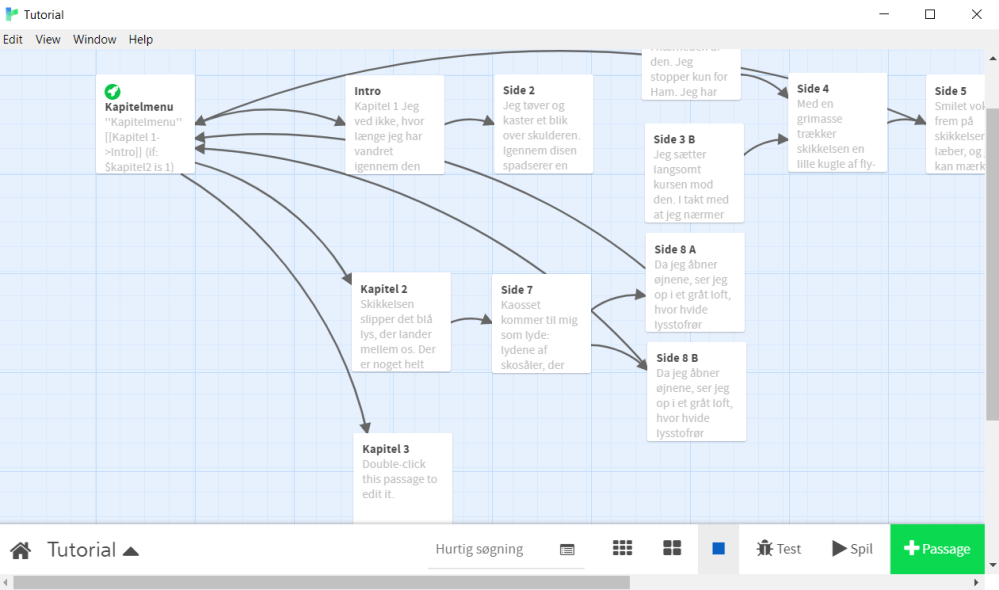Open the find and replace dialog icon
The width and height of the screenshot is (999, 590).
pos(567,549)
